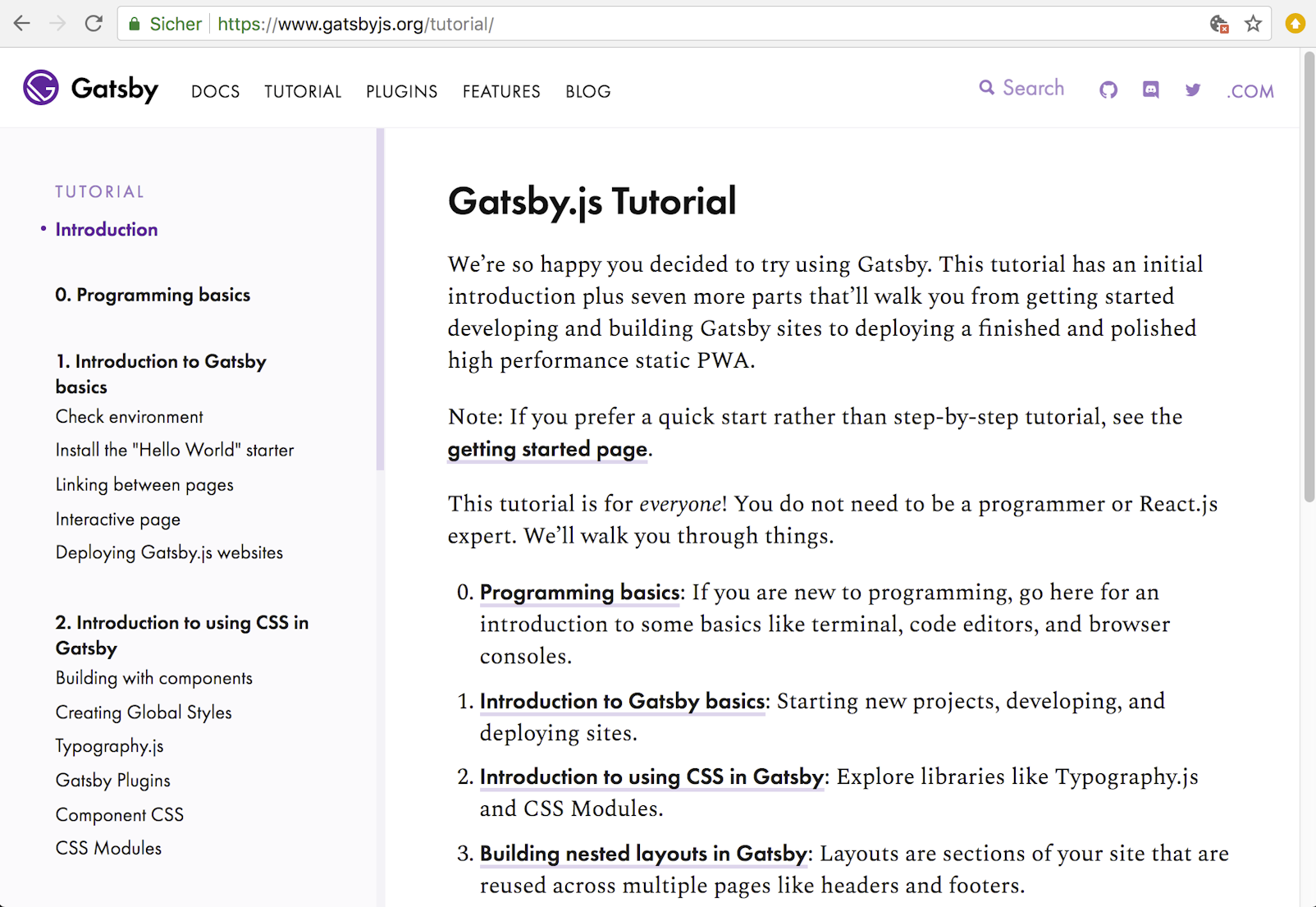
Task: Click the orange extension icon
Action: (1295, 24)
